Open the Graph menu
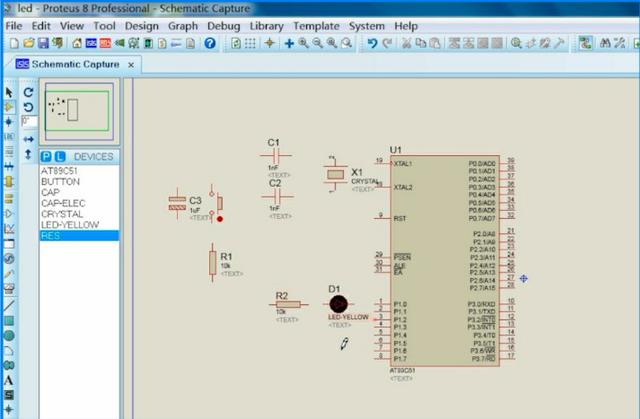This screenshot has height=419, width=640. click(x=183, y=26)
